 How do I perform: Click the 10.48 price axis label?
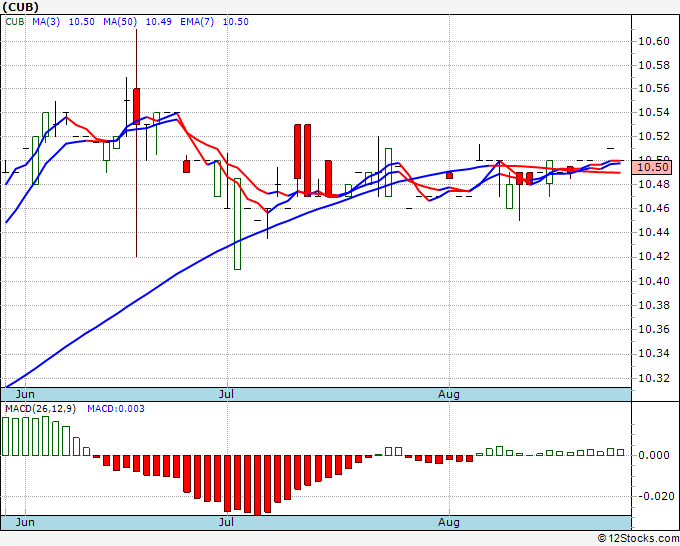[654, 185]
